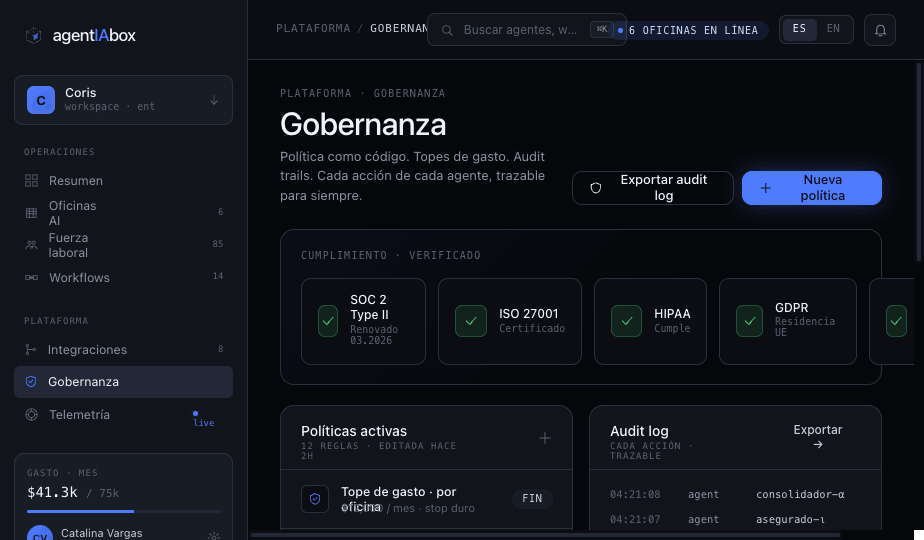Click PLATAFORMA in the top breadcrumb
924x540 pixels.
click(313, 28)
